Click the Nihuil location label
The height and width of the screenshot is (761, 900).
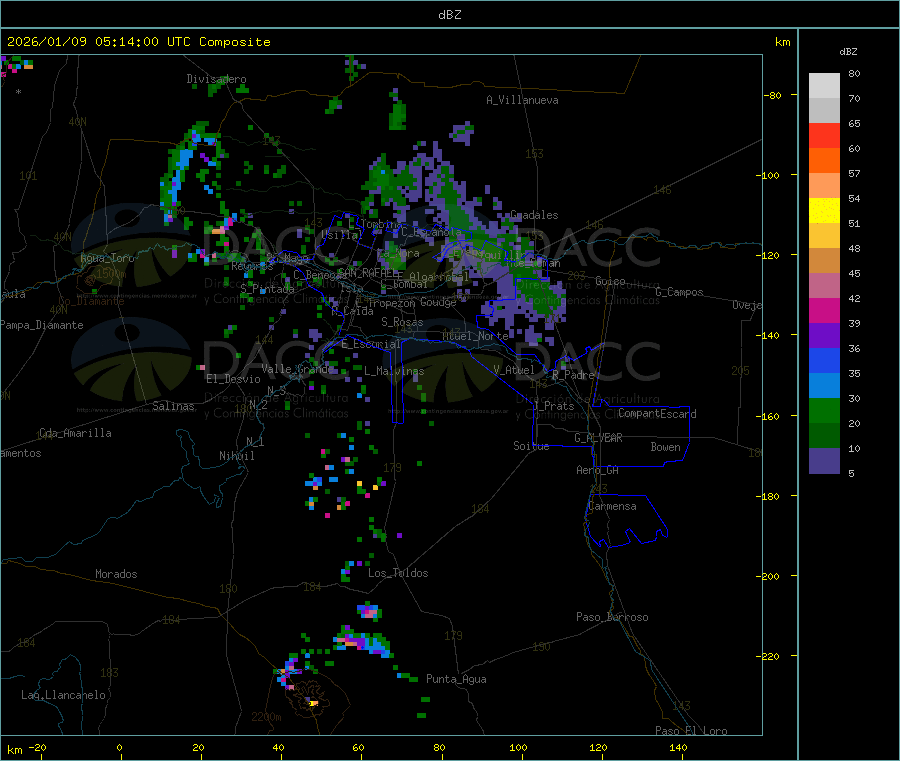236,456
